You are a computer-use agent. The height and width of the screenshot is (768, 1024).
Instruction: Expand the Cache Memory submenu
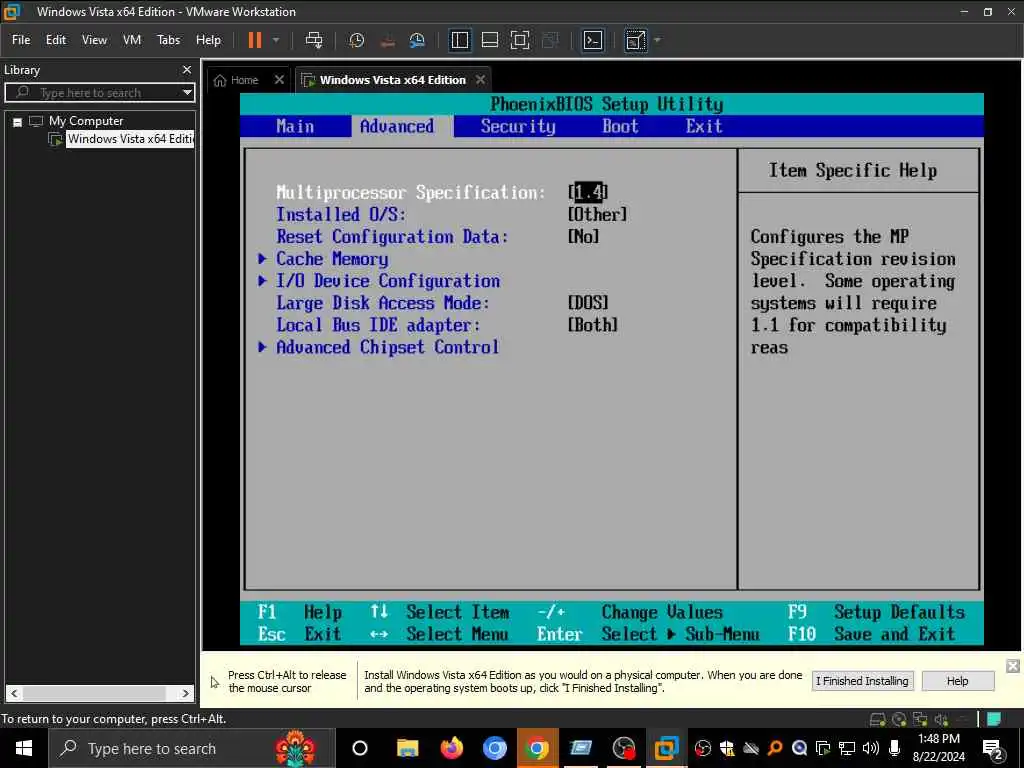pos(332,259)
